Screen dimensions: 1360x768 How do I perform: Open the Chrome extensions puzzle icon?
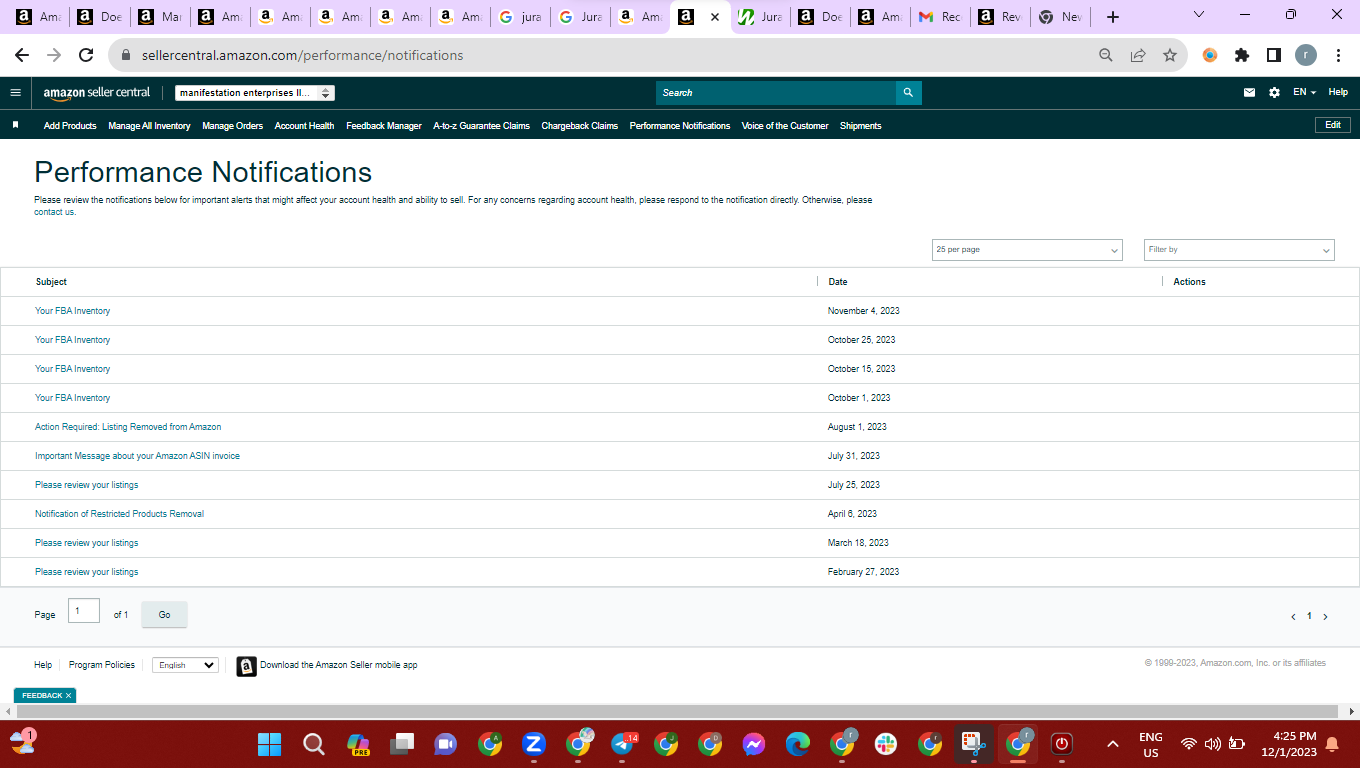click(x=1242, y=56)
